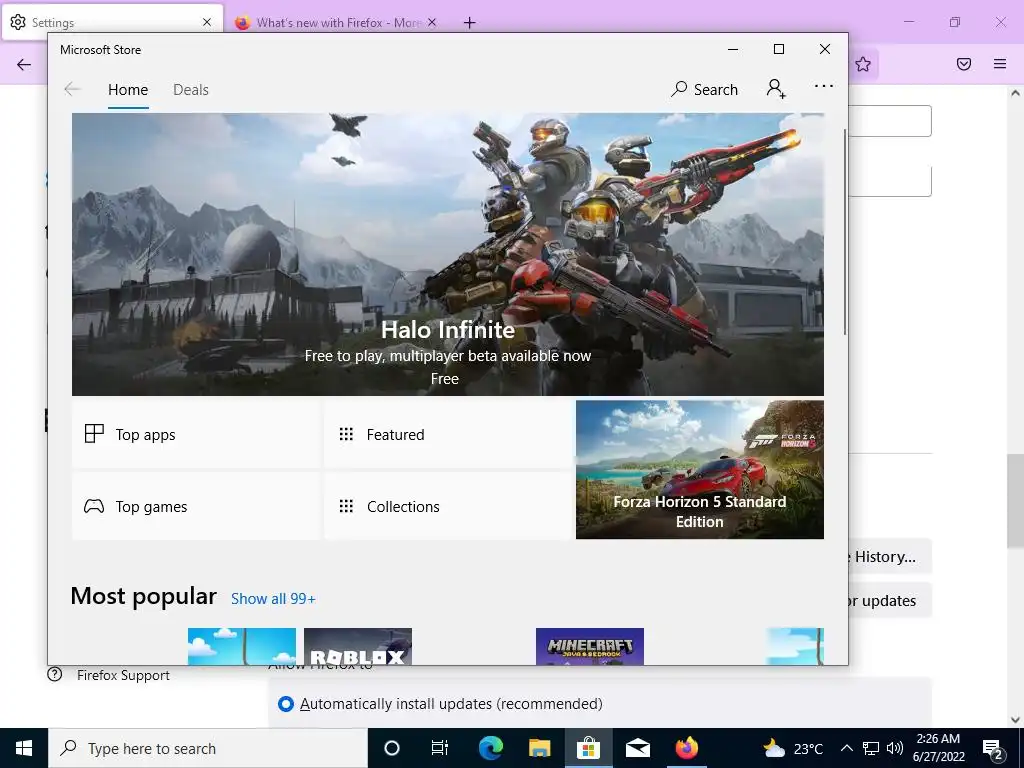Launch Microsoft Edge from taskbar
Viewport: 1024px width, 768px height.
[x=490, y=748]
